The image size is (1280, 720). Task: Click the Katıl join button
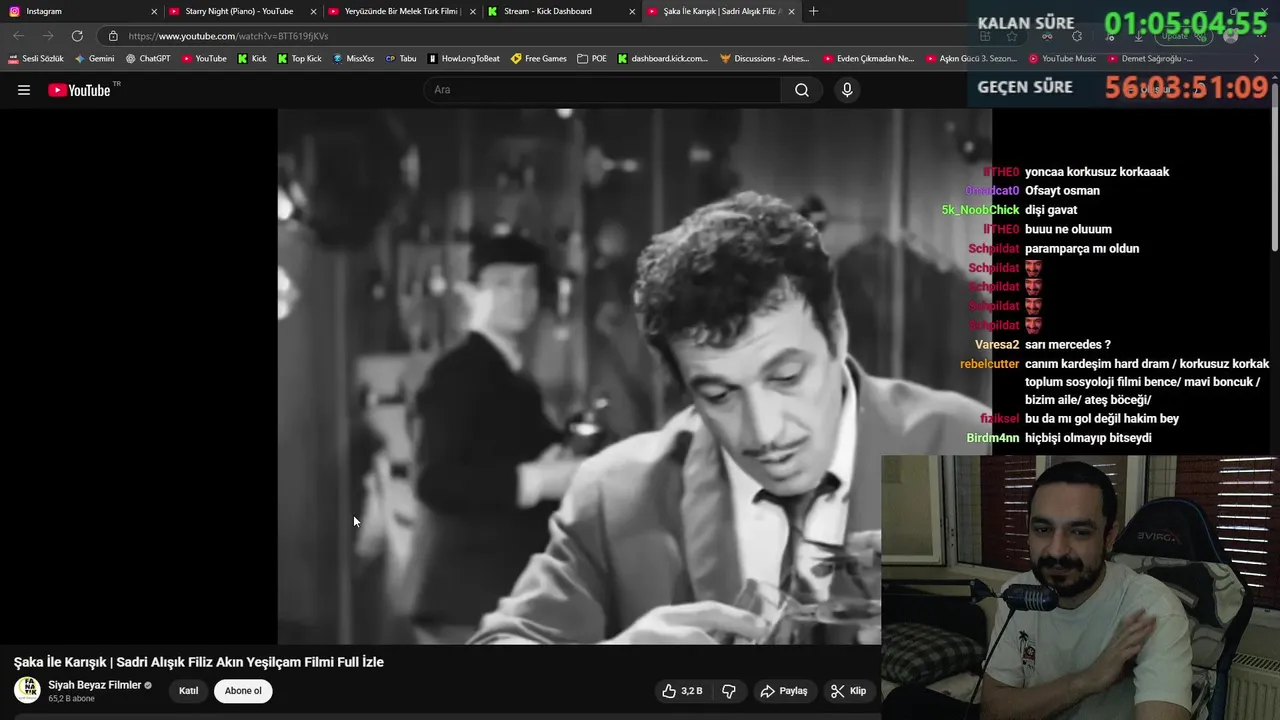(188, 691)
